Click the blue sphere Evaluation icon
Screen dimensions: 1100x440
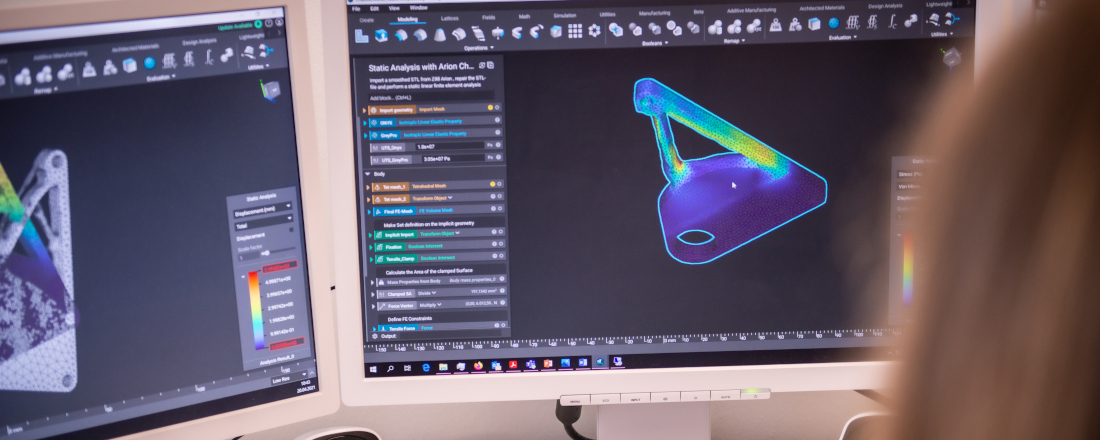[x=833, y=23]
